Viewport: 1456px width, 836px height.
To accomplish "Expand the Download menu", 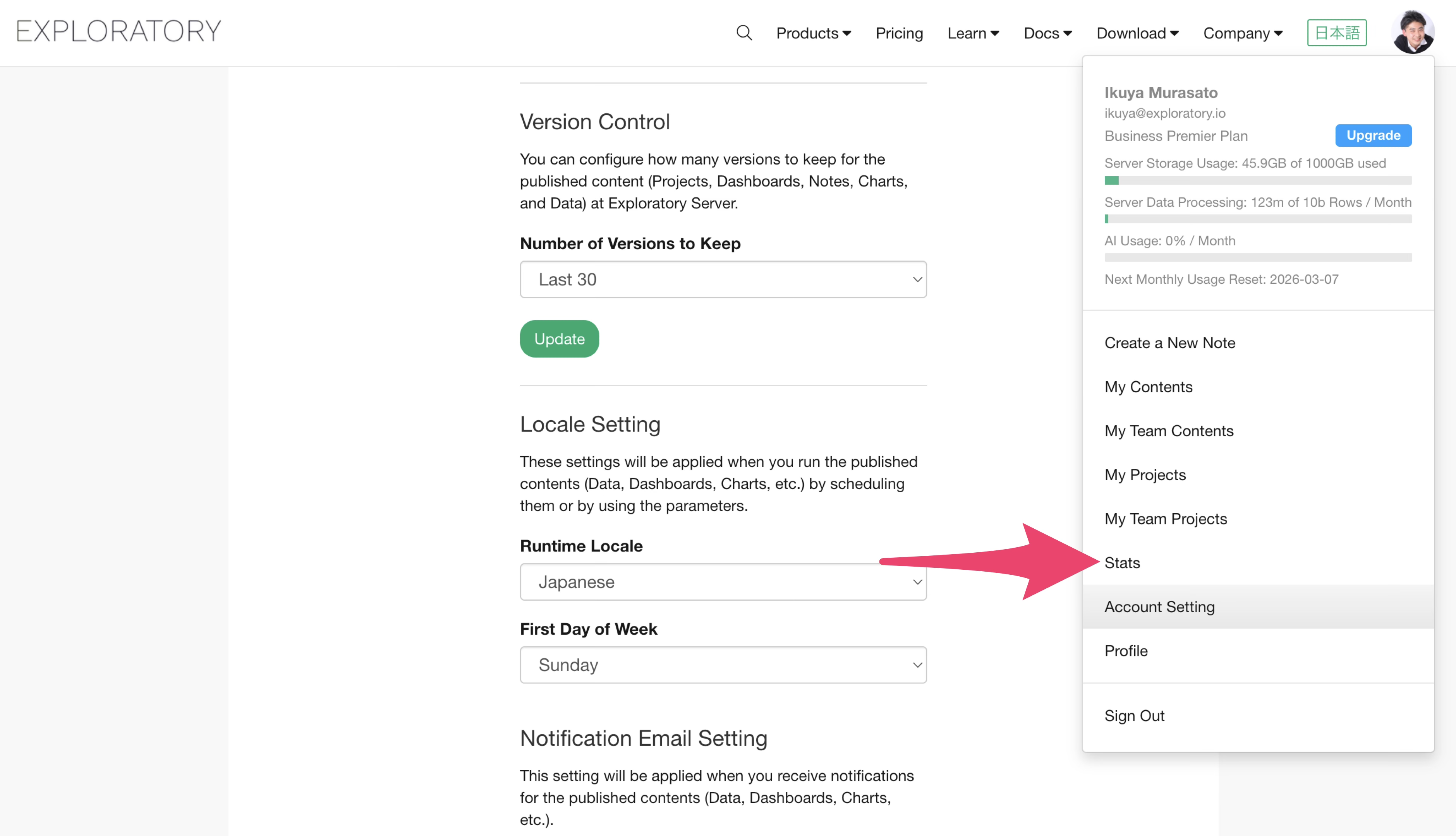I will pyautogui.click(x=1137, y=33).
